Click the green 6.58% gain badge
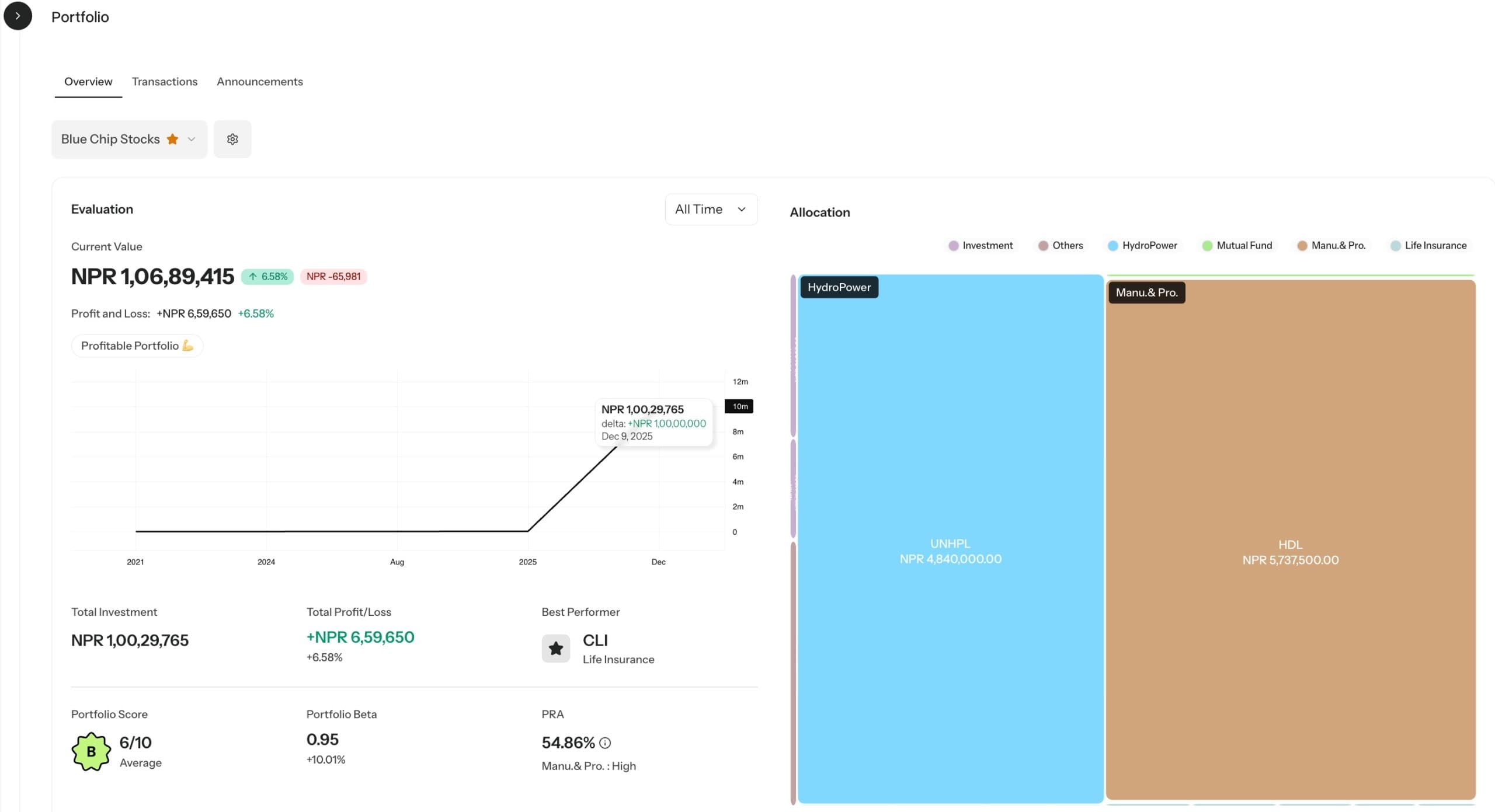Screen dimensions: 1495x812 tap(267, 277)
